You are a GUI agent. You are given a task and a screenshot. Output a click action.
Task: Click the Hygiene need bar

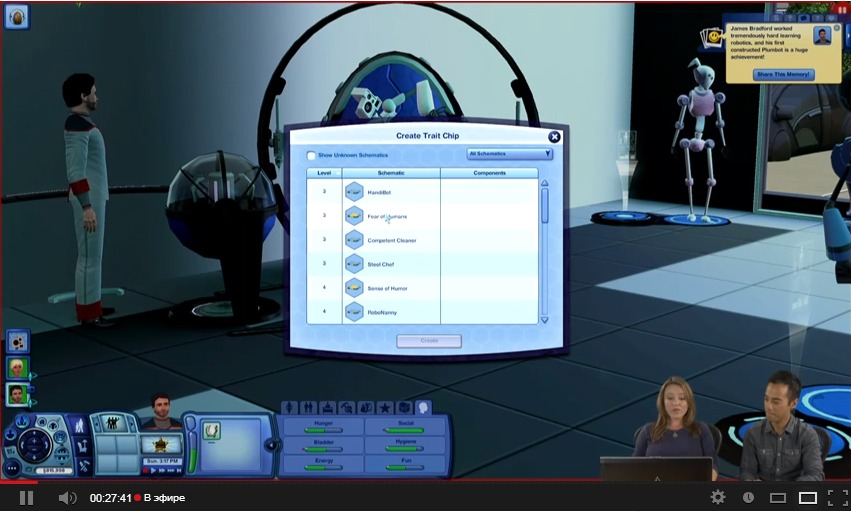coord(404,449)
